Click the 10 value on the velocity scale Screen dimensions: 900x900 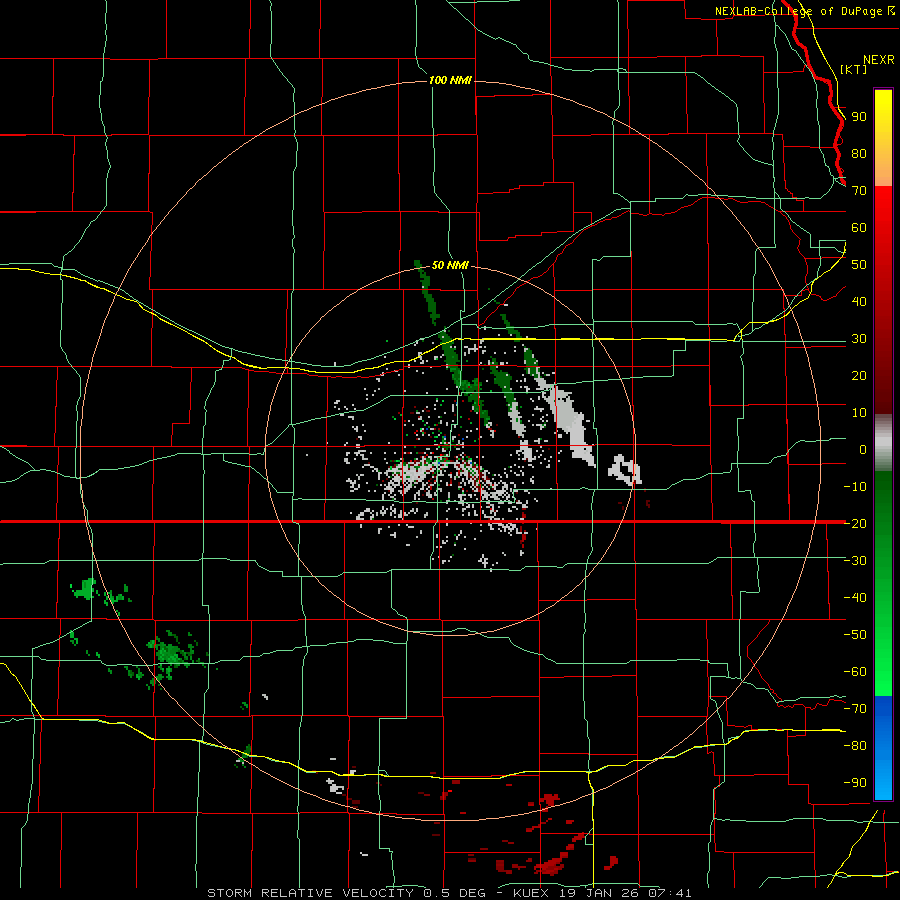click(859, 413)
